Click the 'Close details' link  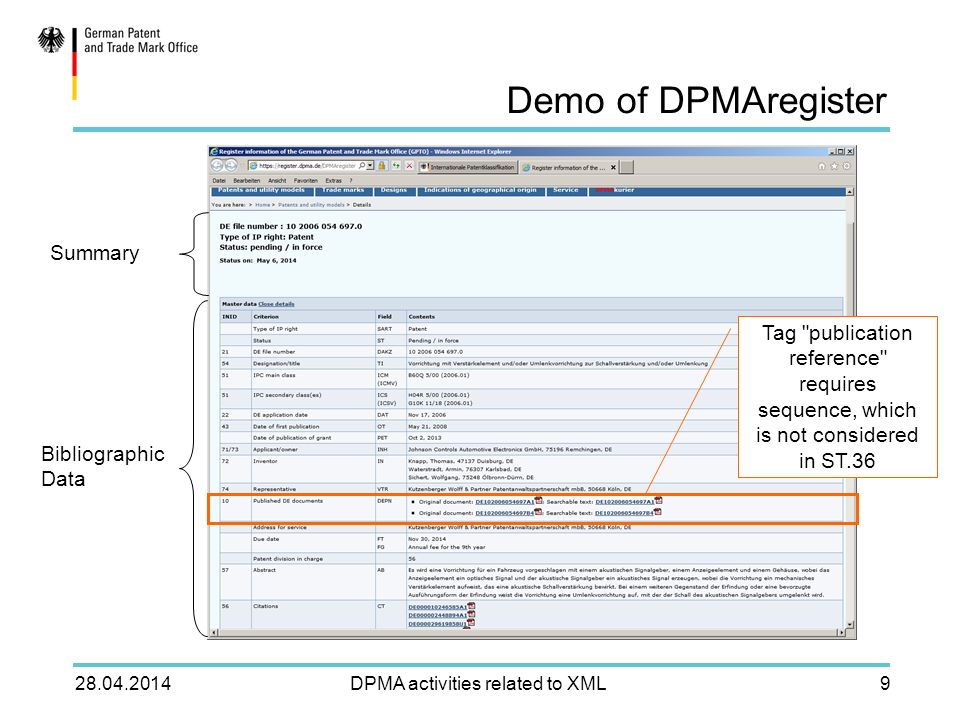coord(276,304)
